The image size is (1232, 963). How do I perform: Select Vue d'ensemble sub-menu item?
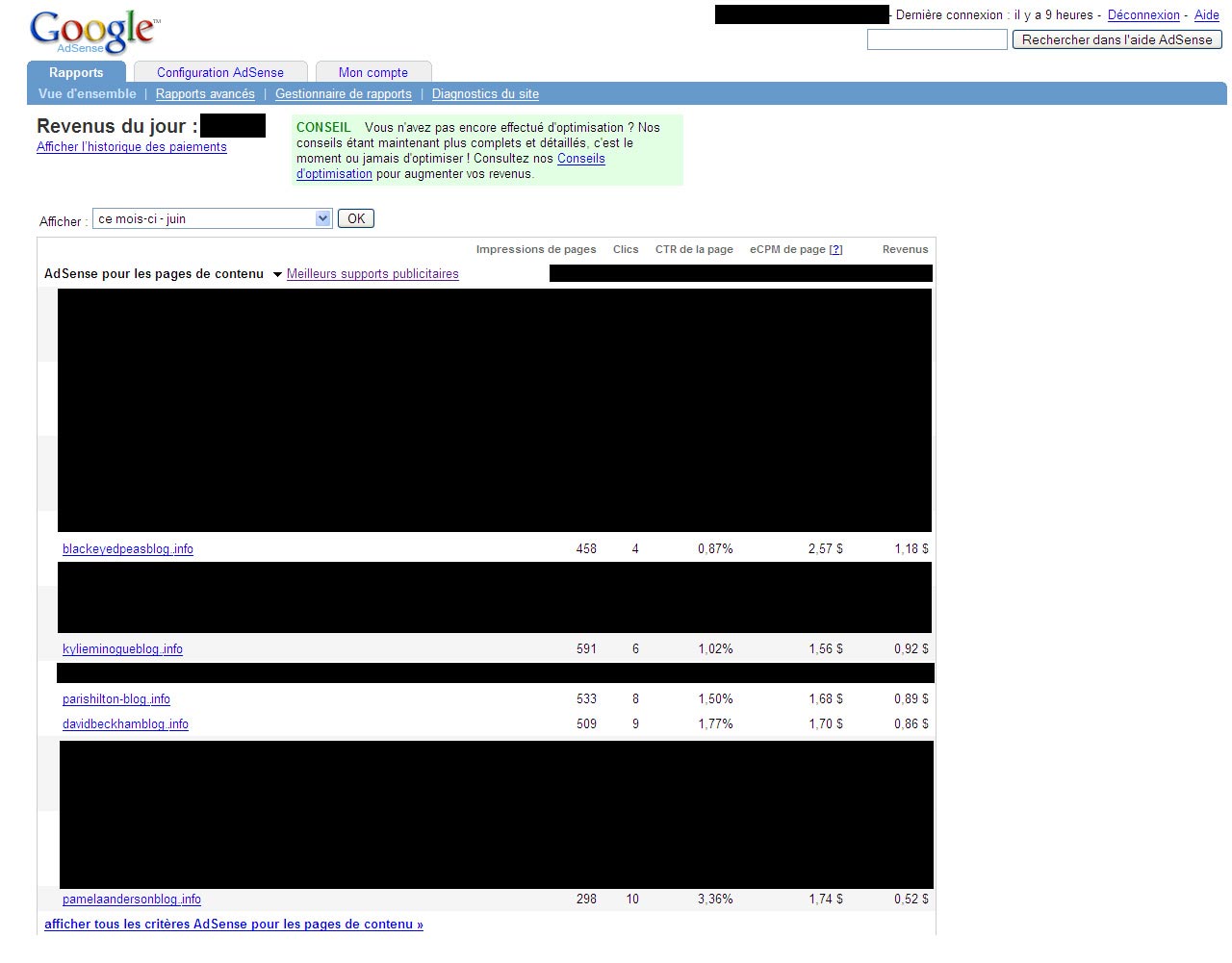coord(88,93)
